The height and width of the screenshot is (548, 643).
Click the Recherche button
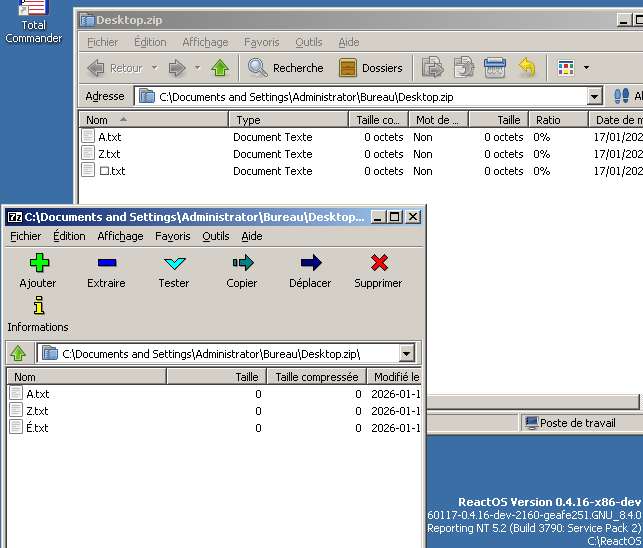[286, 68]
